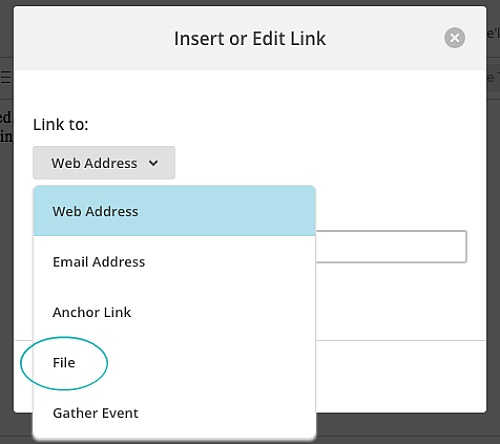Choose Email Address from the list
Image resolution: width=500 pixels, height=444 pixels.
(x=174, y=262)
